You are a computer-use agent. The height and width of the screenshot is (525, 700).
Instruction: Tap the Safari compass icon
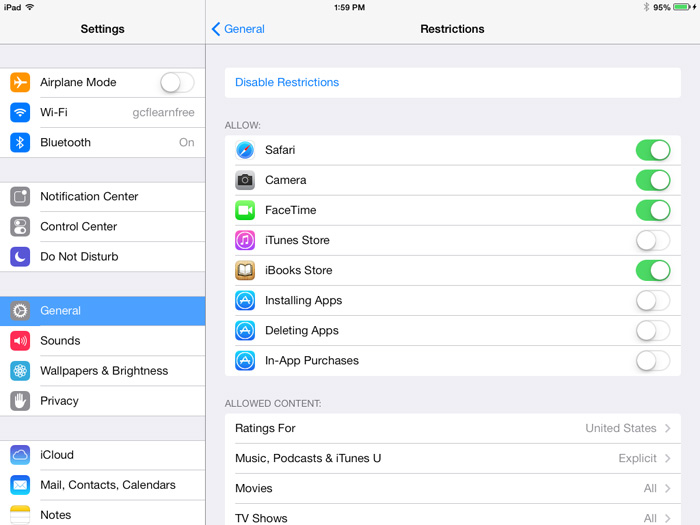coord(245,150)
